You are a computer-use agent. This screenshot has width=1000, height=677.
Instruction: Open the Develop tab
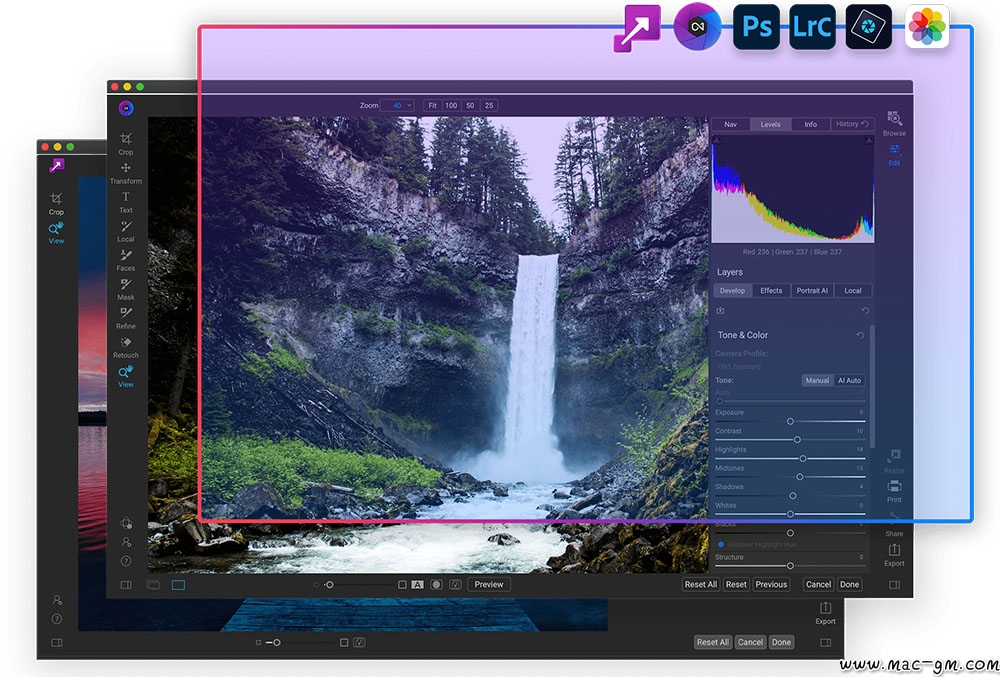pos(732,291)
